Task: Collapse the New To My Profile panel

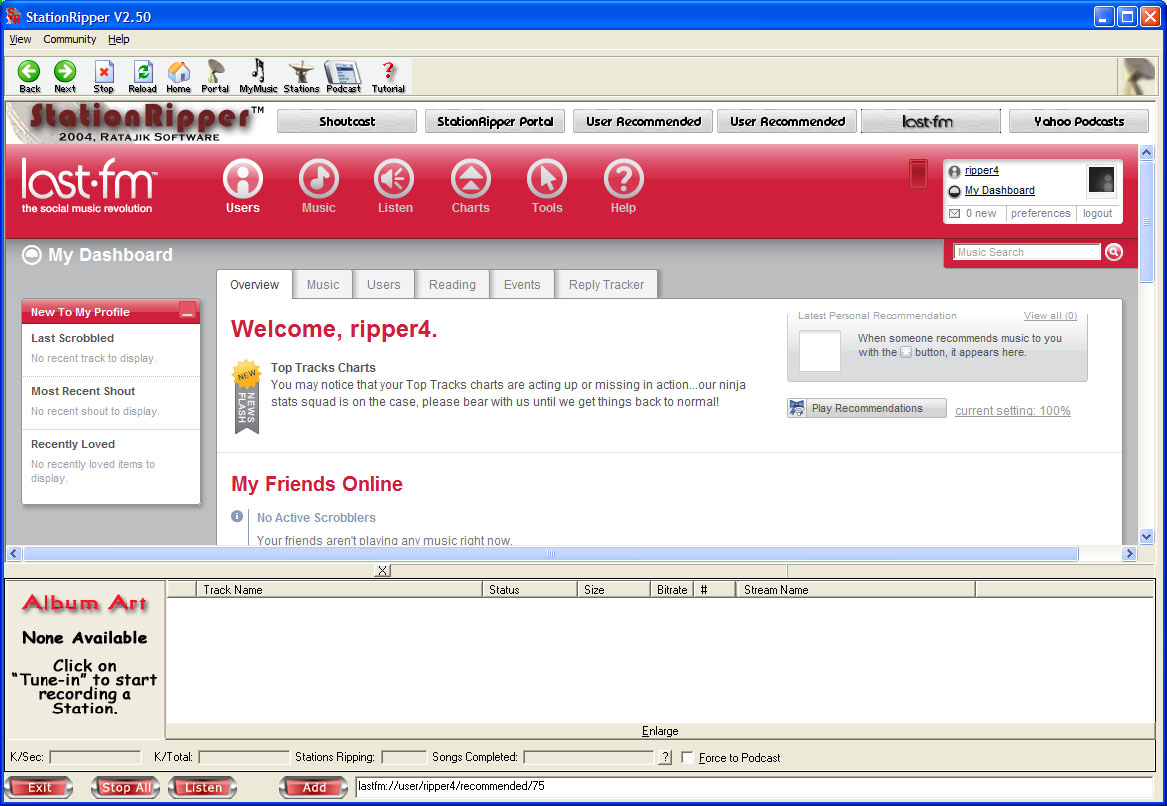Action: tap(188, 312)
